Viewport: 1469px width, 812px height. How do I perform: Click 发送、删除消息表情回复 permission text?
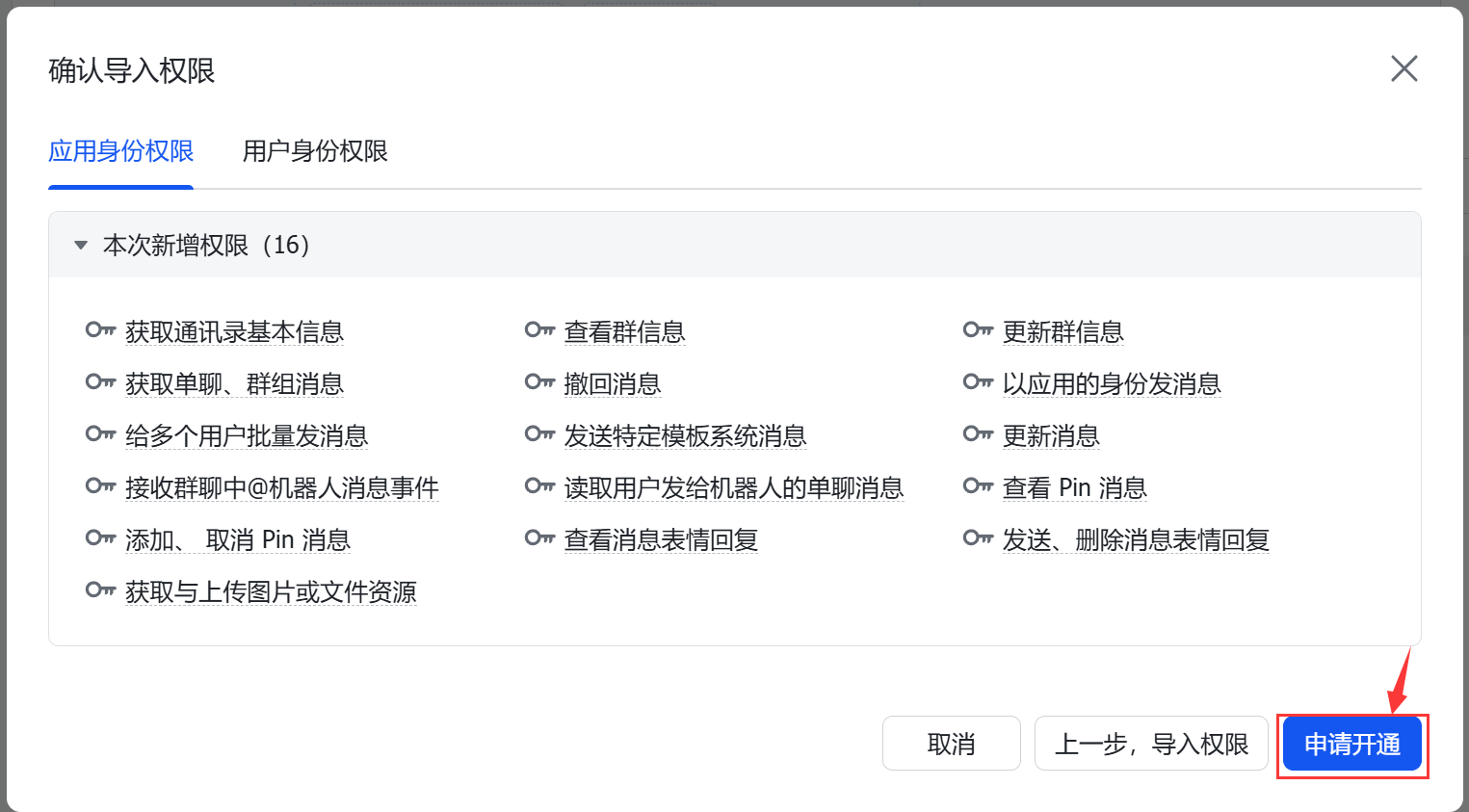[1135, 540]
